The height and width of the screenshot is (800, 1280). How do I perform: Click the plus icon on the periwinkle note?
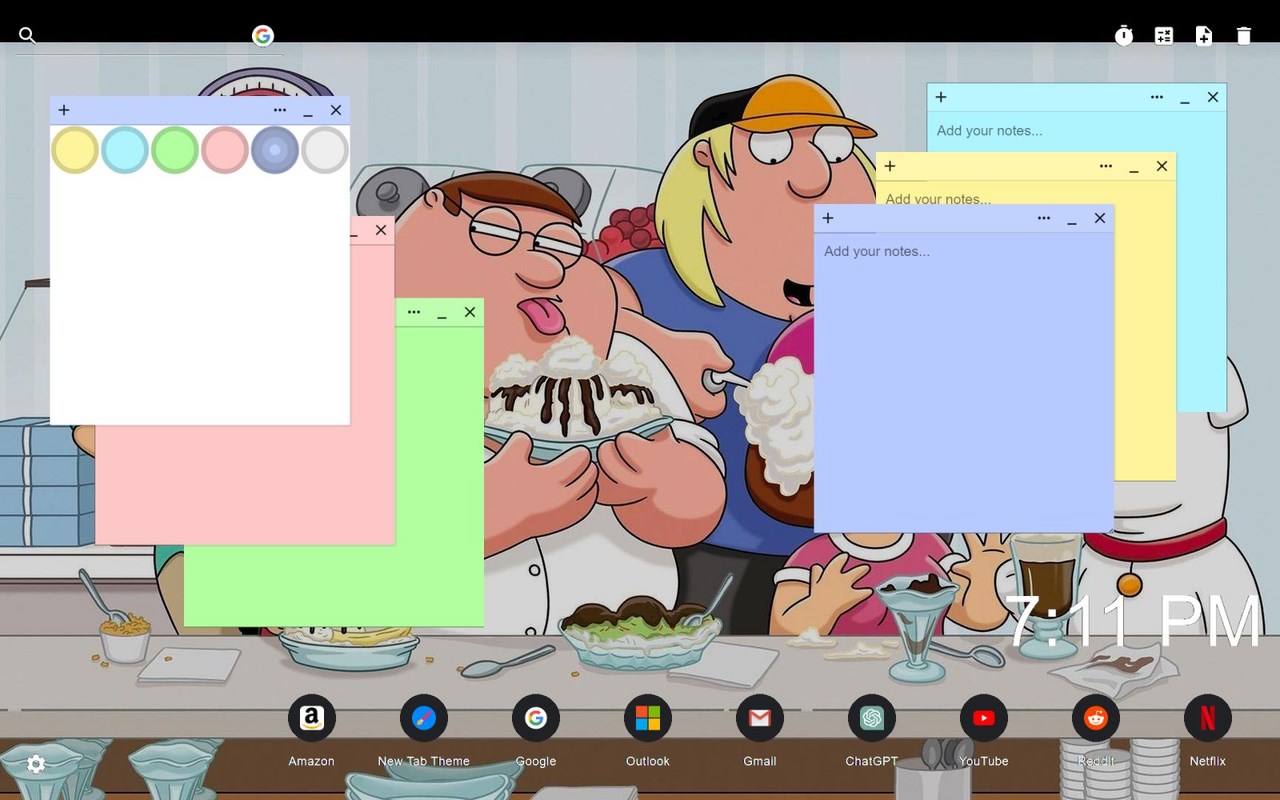[x=828, y=218]
